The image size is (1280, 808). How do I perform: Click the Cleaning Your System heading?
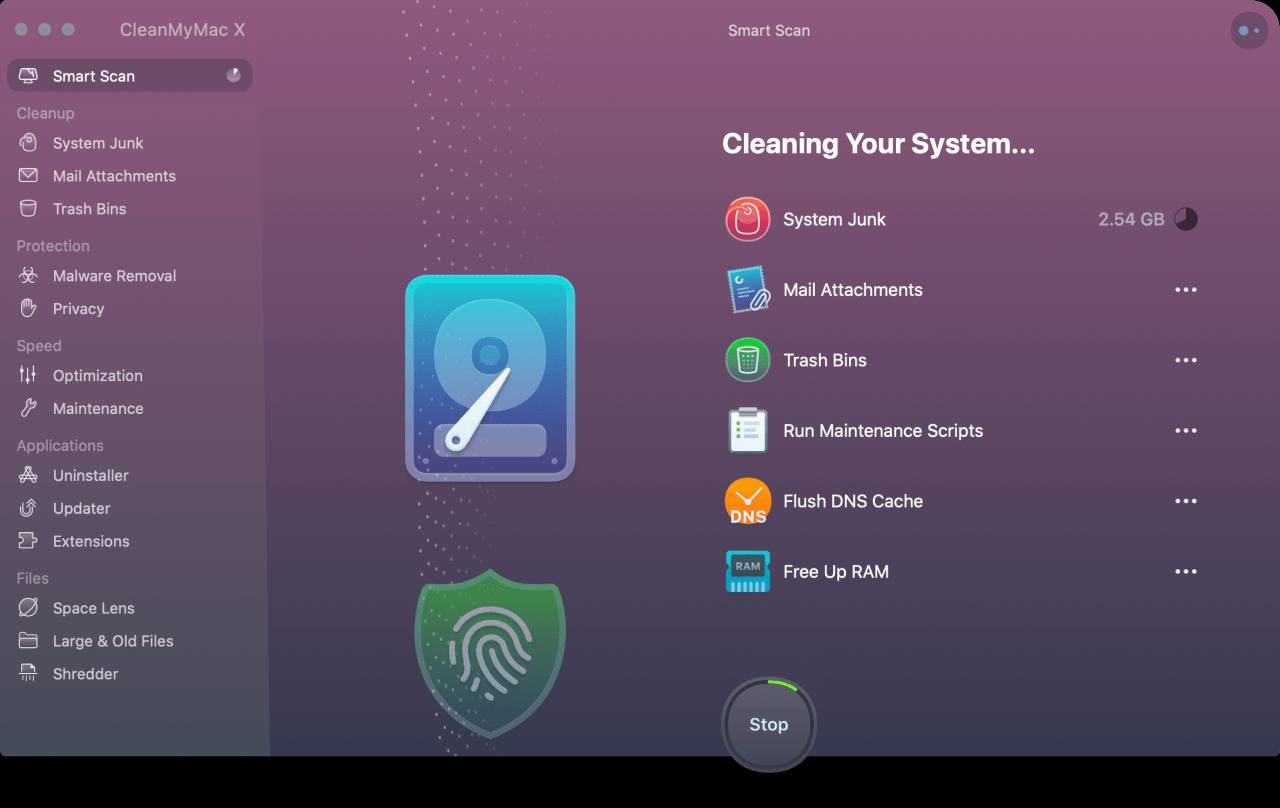click(x=878, y=144)
